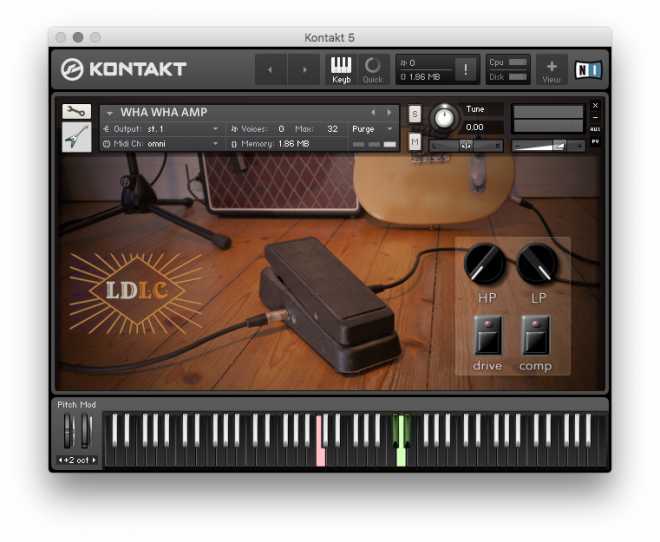Image resolution: width=660 pixels, height=542 pixels.
Task: Mute the instrument with the M button
Action: [415, 142]
